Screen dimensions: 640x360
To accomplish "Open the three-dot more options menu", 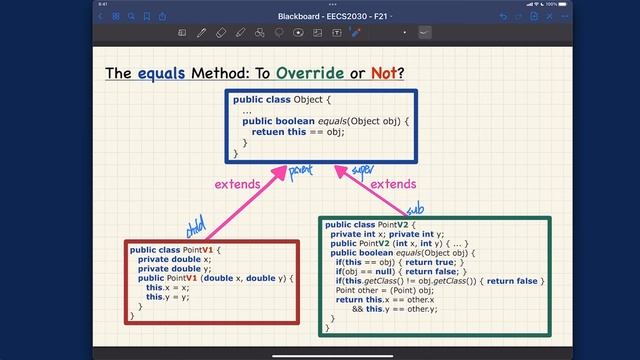I will coord(565,16).
